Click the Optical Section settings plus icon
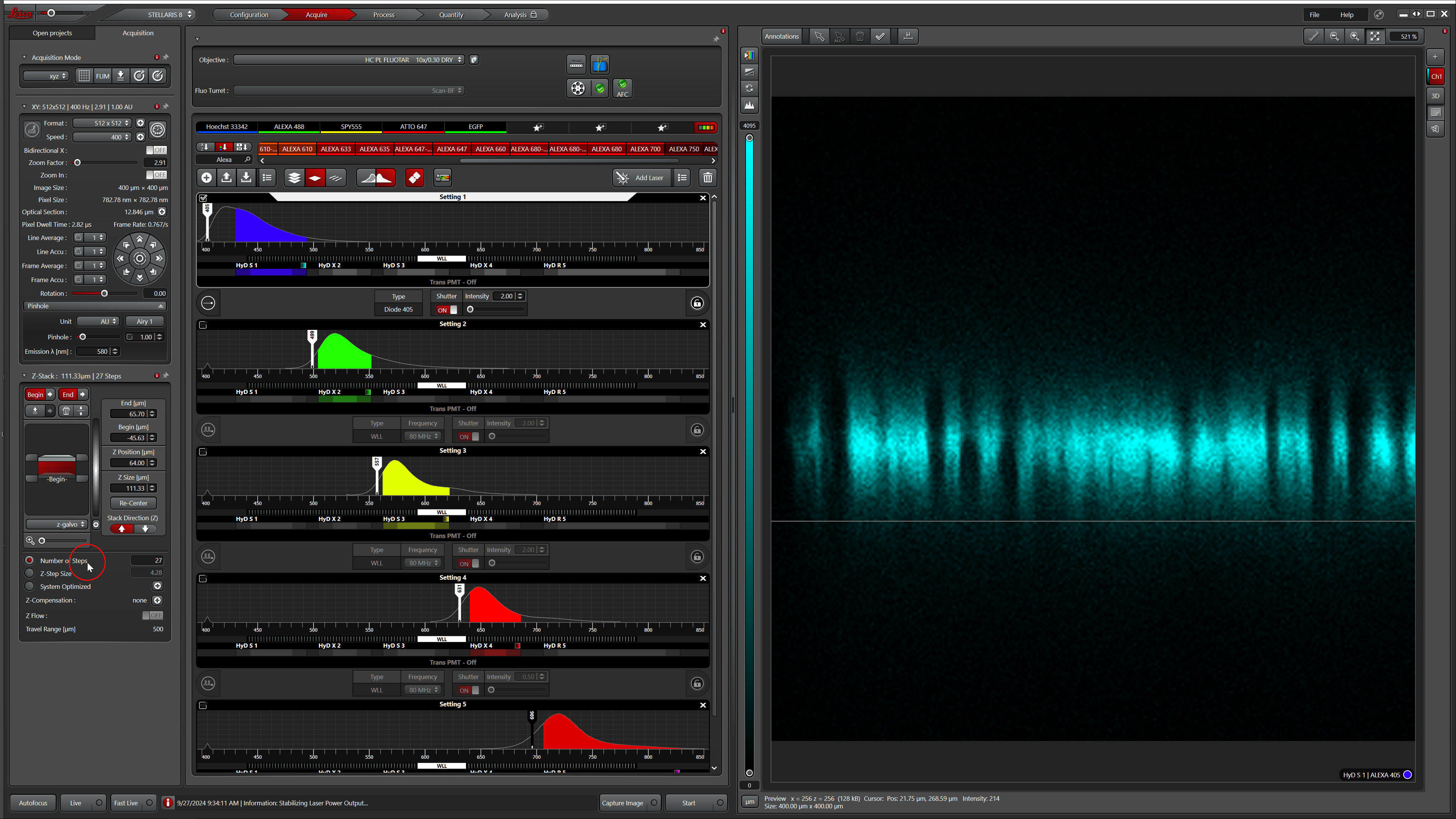This screenshot has width=1456, height=819. click(x=162, y=212)
